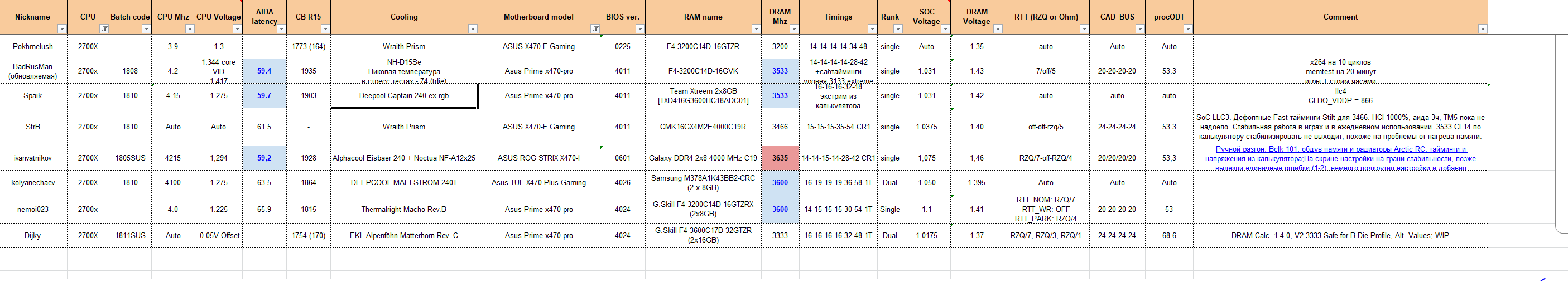Expand the Timings column filter arrow
Viewport: 1568px width, 281px height.
pos(872,28)
